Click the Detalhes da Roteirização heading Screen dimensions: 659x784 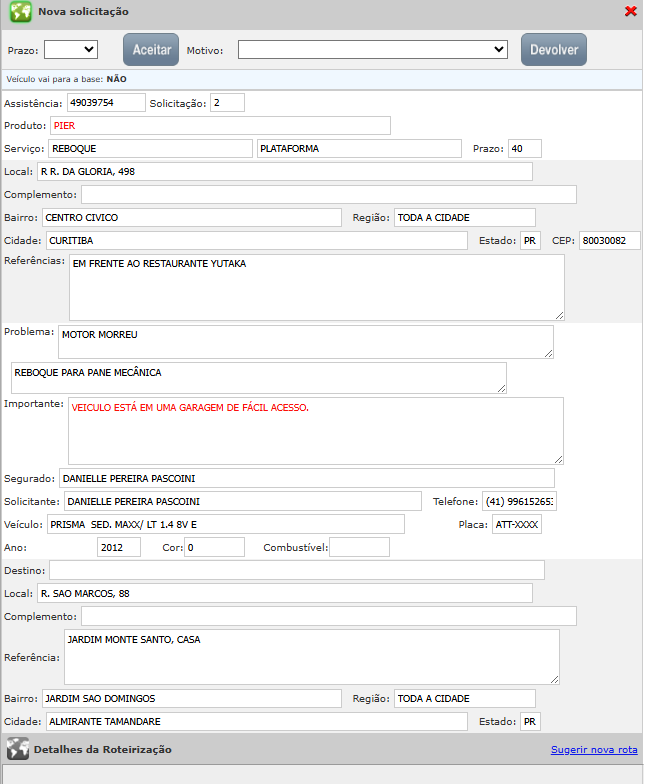tap(102, 749)
